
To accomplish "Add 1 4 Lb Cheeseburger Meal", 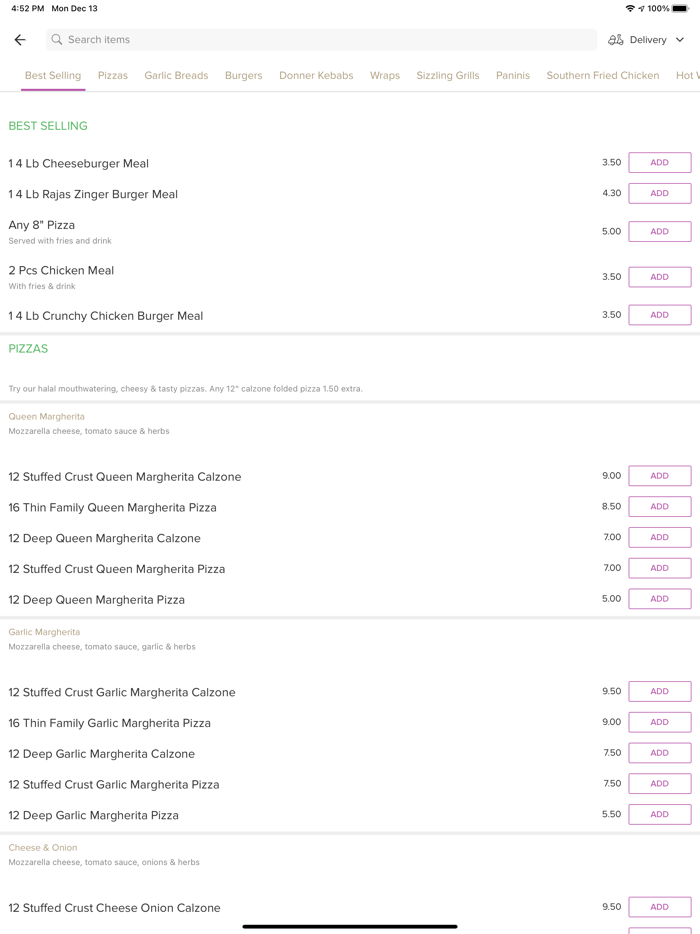I will pos(659,163).
